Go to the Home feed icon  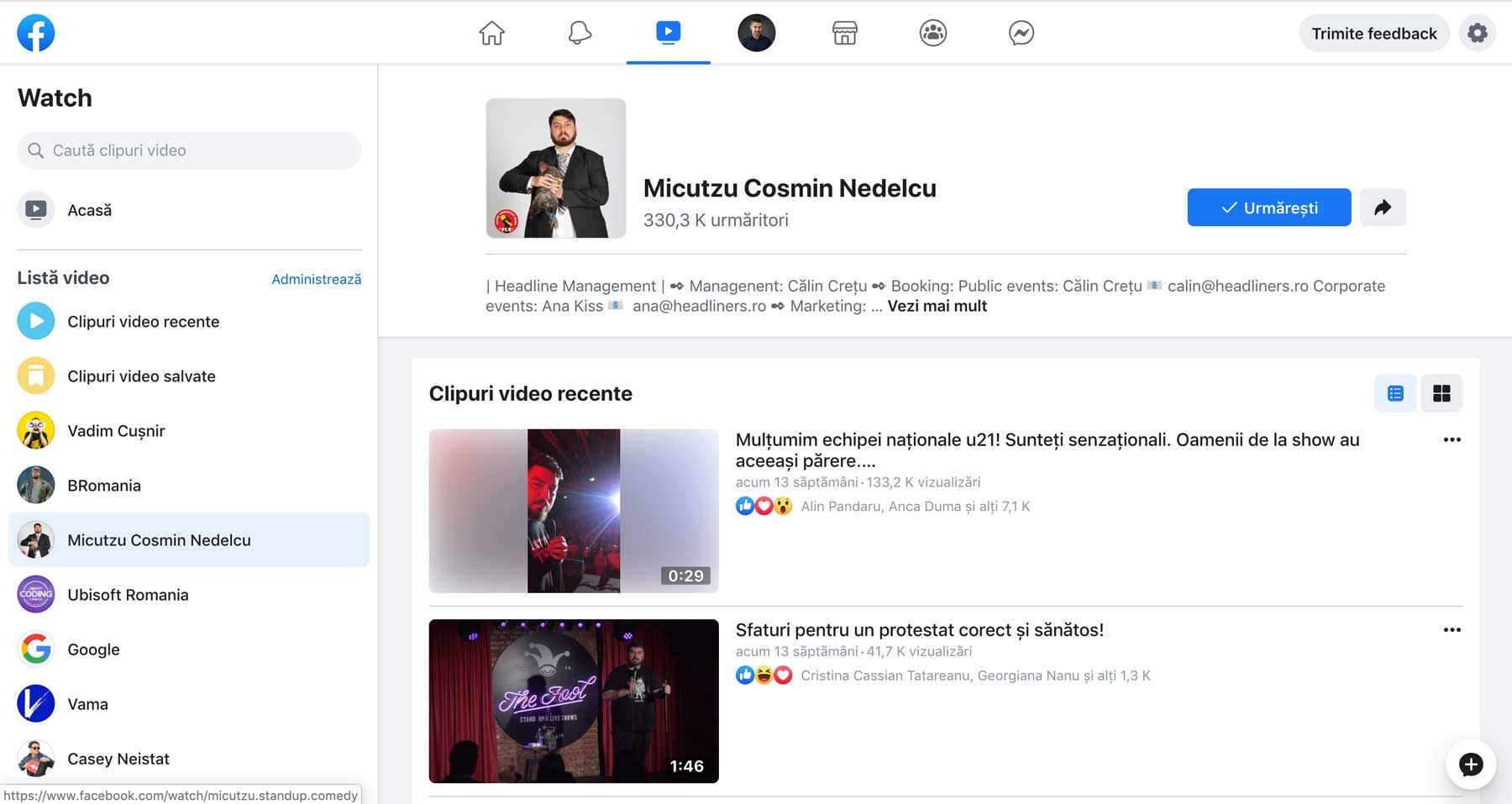pyautogui.click(x=491, y=34)
